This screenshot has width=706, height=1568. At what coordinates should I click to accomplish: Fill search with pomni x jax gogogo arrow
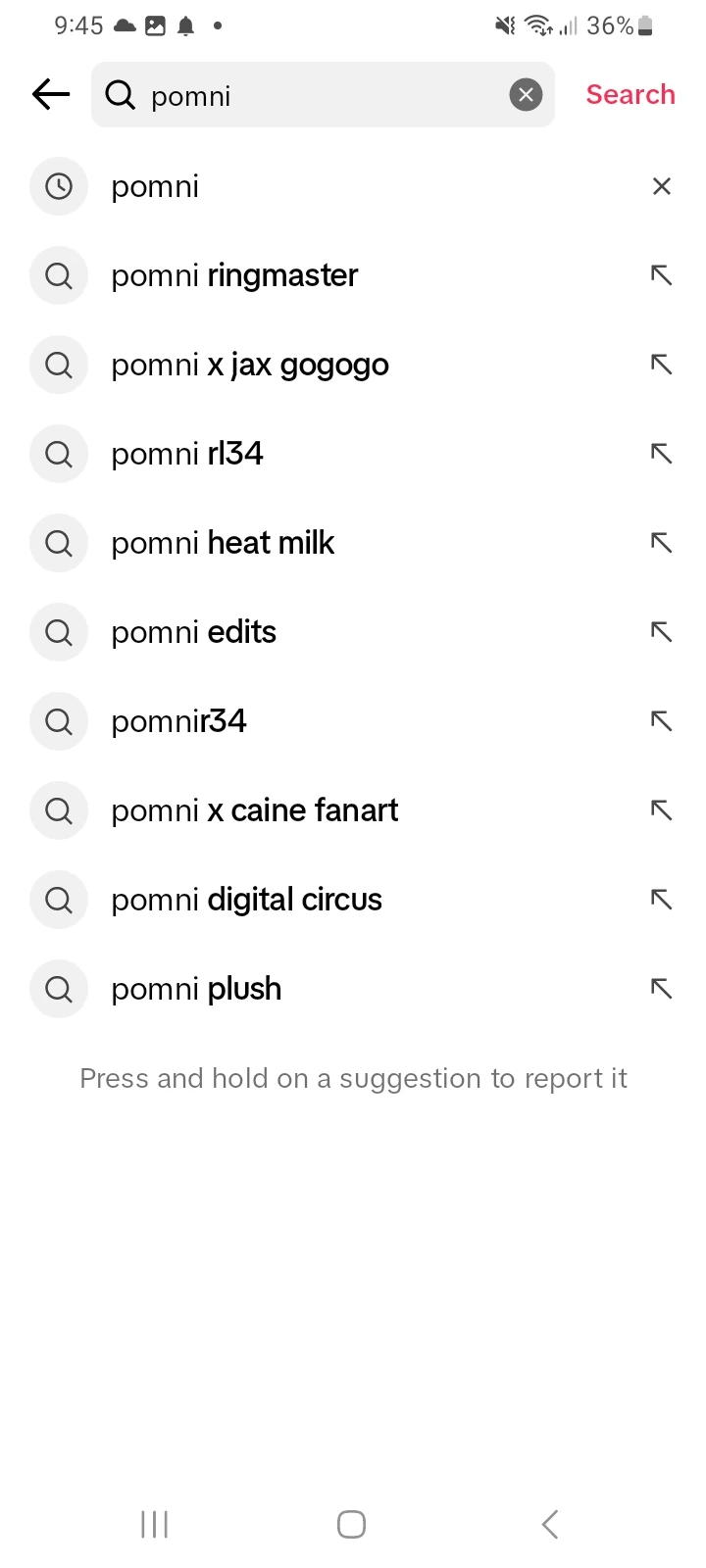662,365
